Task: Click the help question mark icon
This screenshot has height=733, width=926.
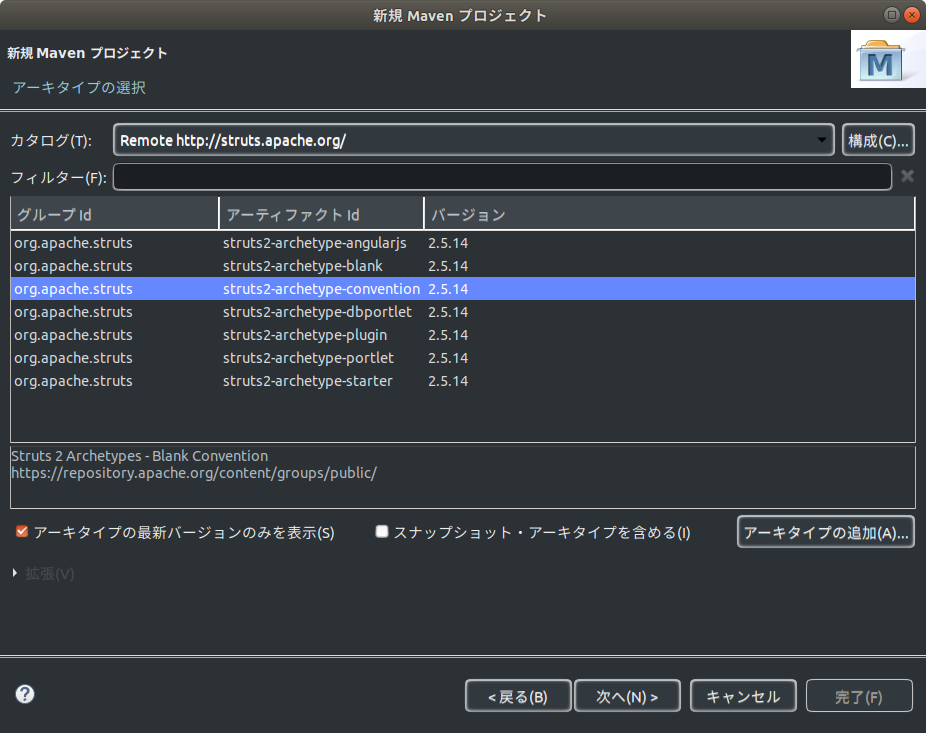Action: pyautogui.click(x=25, y=694)
